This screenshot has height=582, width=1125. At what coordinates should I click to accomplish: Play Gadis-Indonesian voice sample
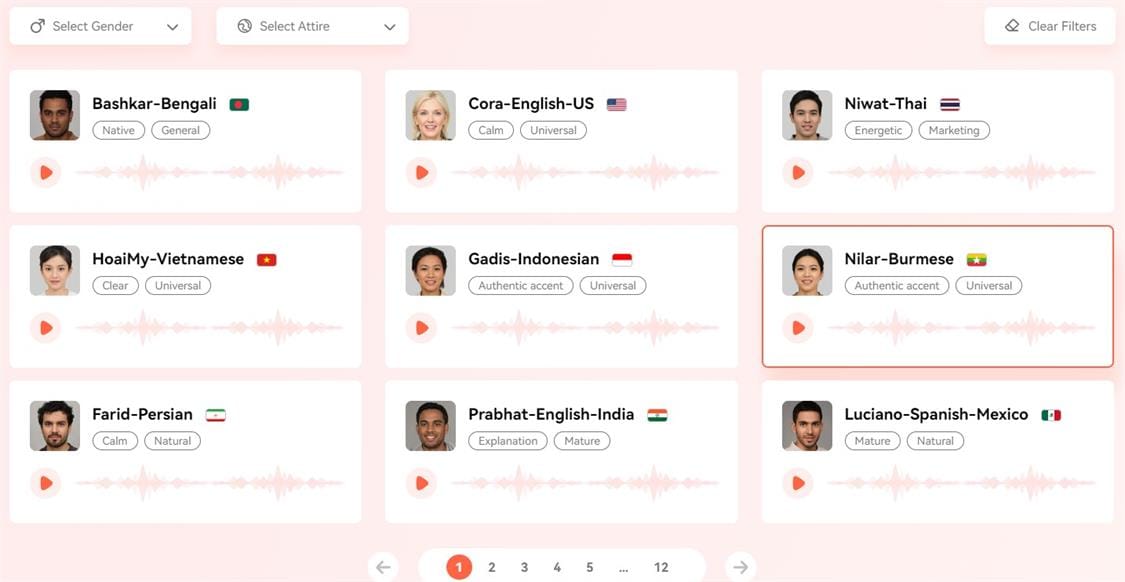422,328
